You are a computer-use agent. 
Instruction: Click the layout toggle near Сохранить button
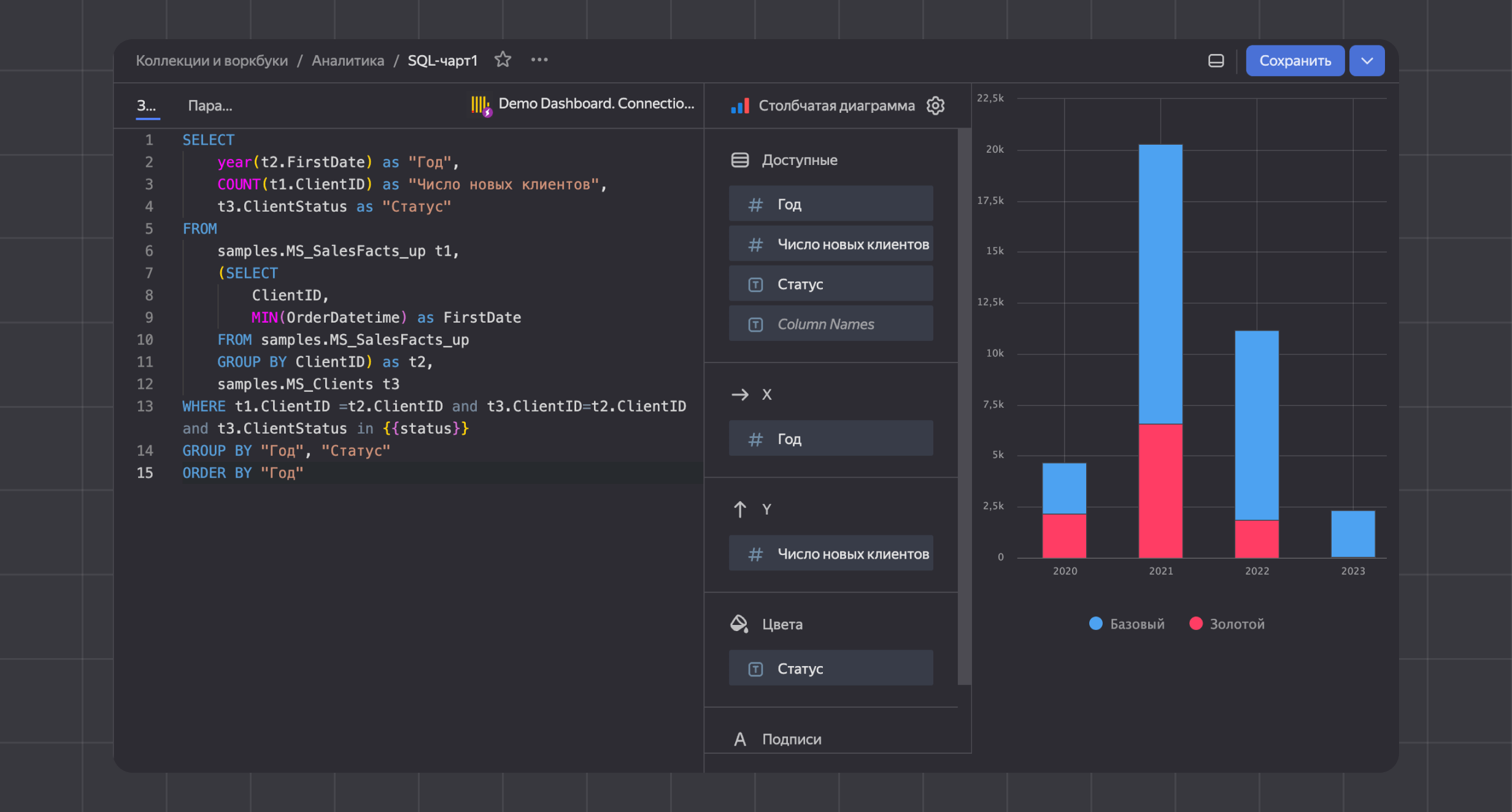point(1216,61)
